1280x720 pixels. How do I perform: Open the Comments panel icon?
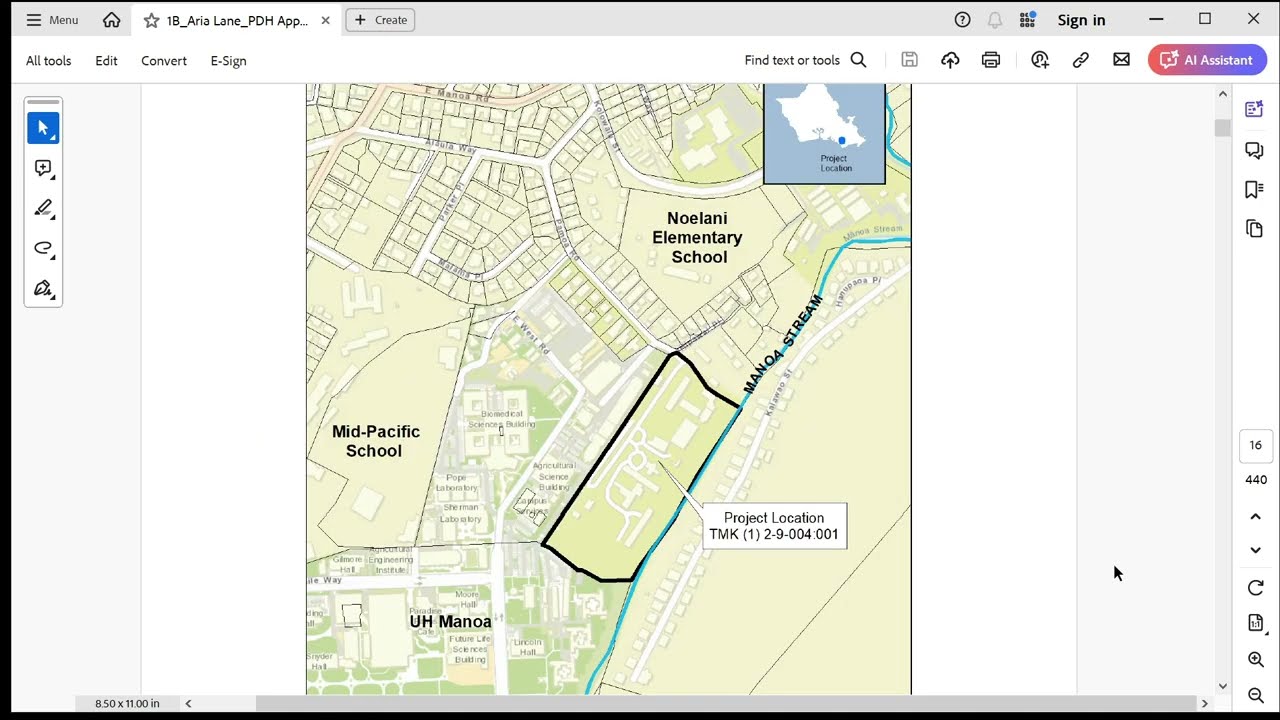coord(1254,150)
